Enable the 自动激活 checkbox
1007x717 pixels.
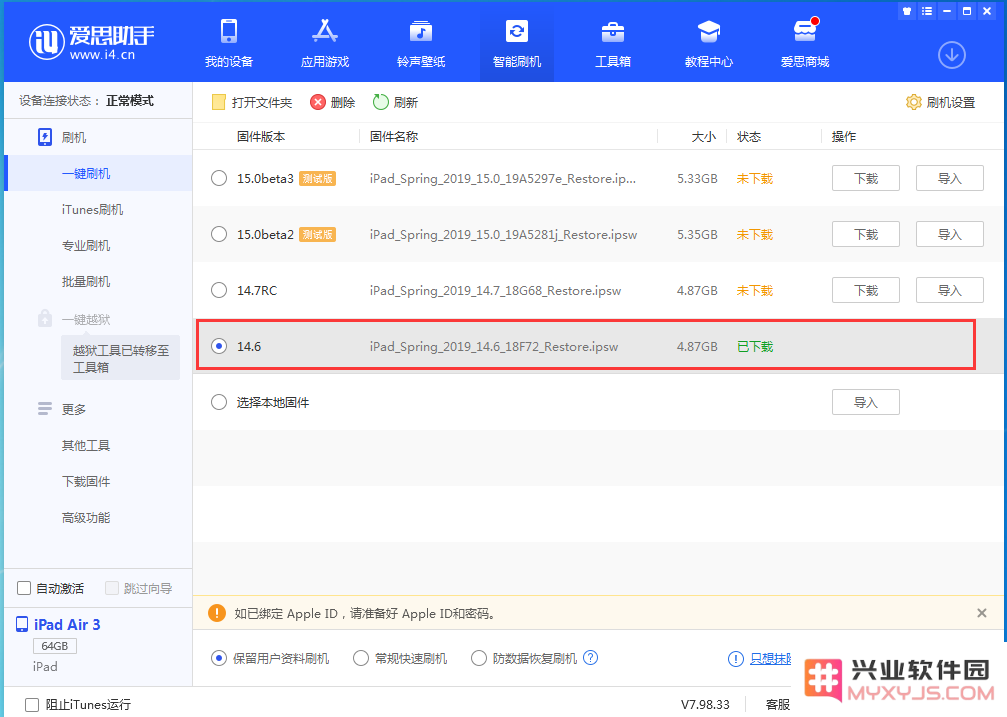pos(24,588)
